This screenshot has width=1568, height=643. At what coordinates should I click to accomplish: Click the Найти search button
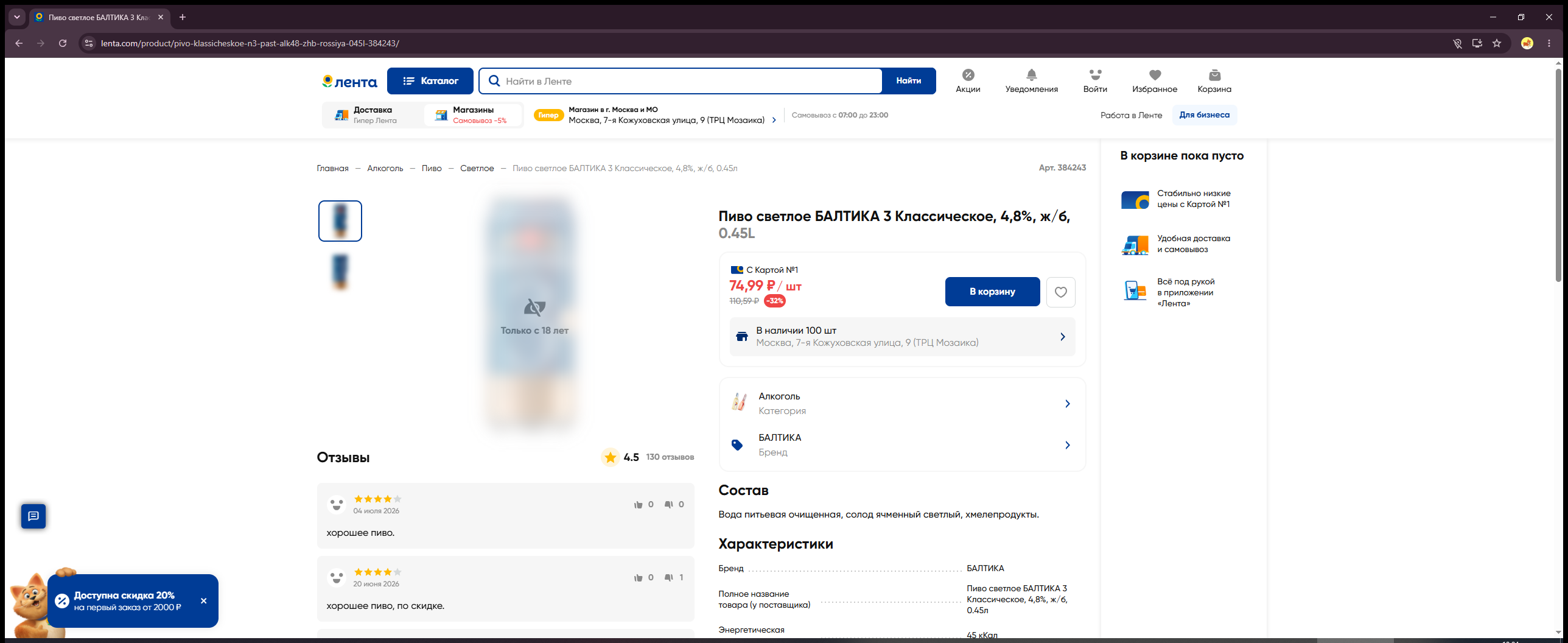pyautogui.click(x=908, y=81)
